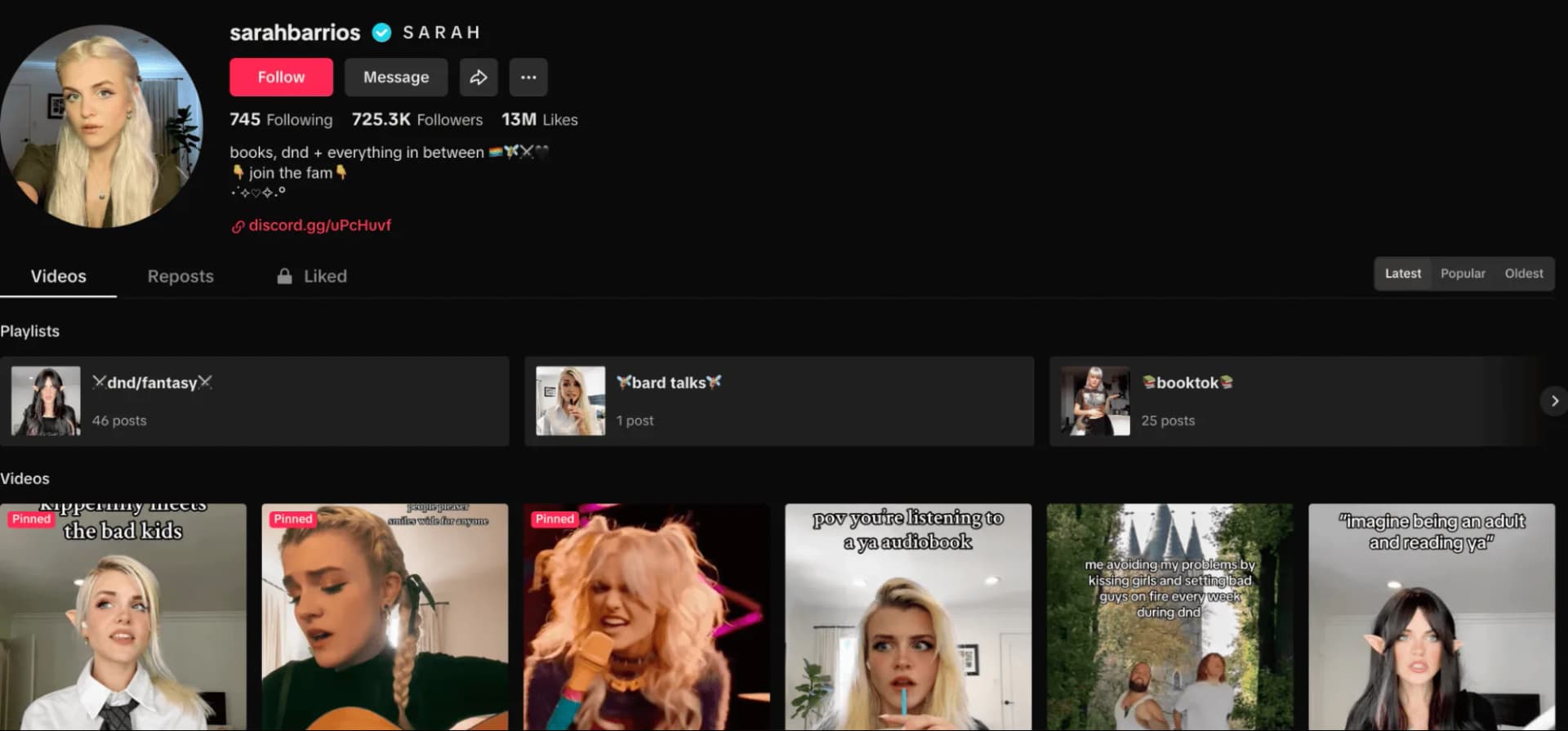The height and width of the screenshot is (731, 1568).
Task: Click the '25 posts' count text
Action: coord(1168,421)
